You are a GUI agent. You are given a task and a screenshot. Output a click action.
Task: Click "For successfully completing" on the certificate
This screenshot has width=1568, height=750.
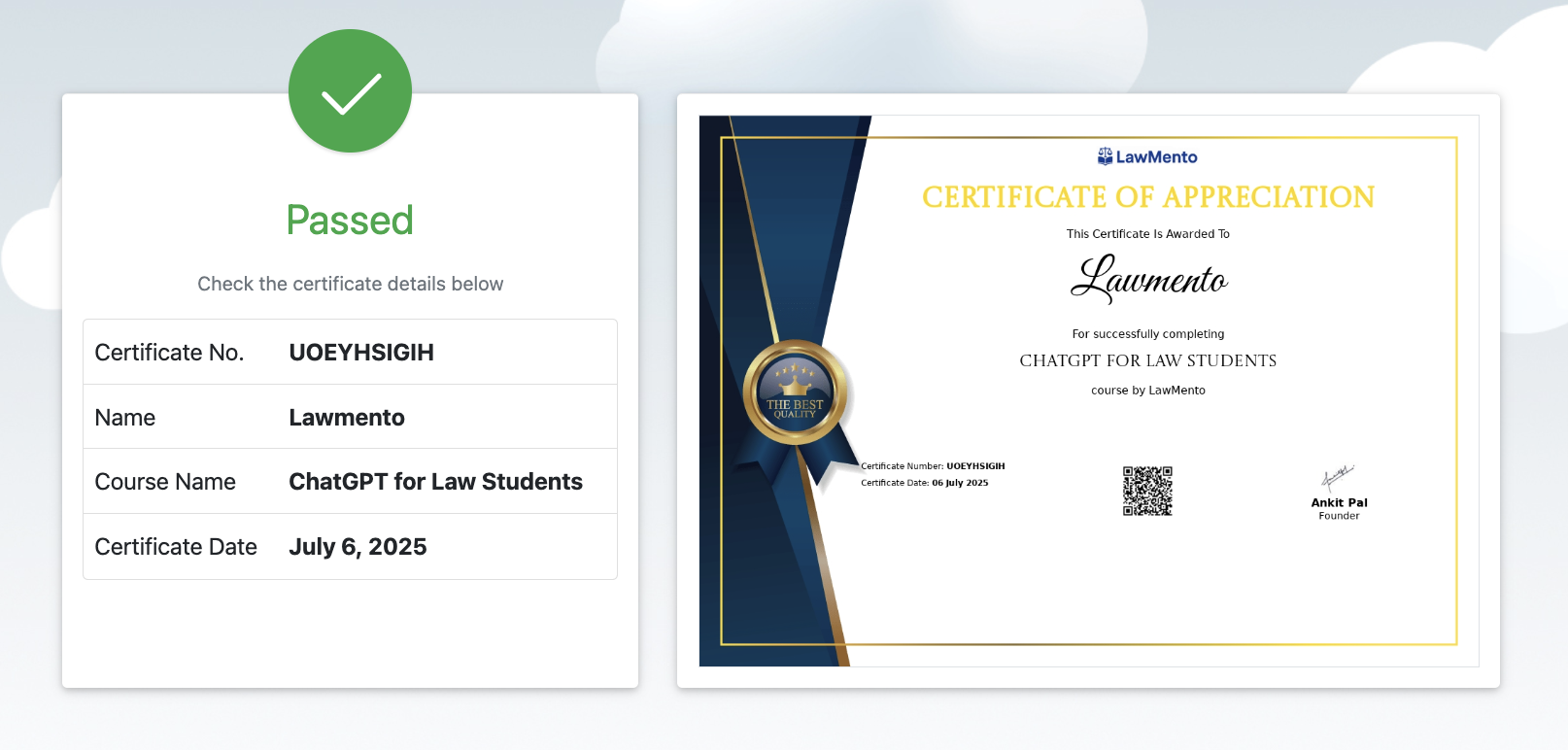coord(1148,334)
